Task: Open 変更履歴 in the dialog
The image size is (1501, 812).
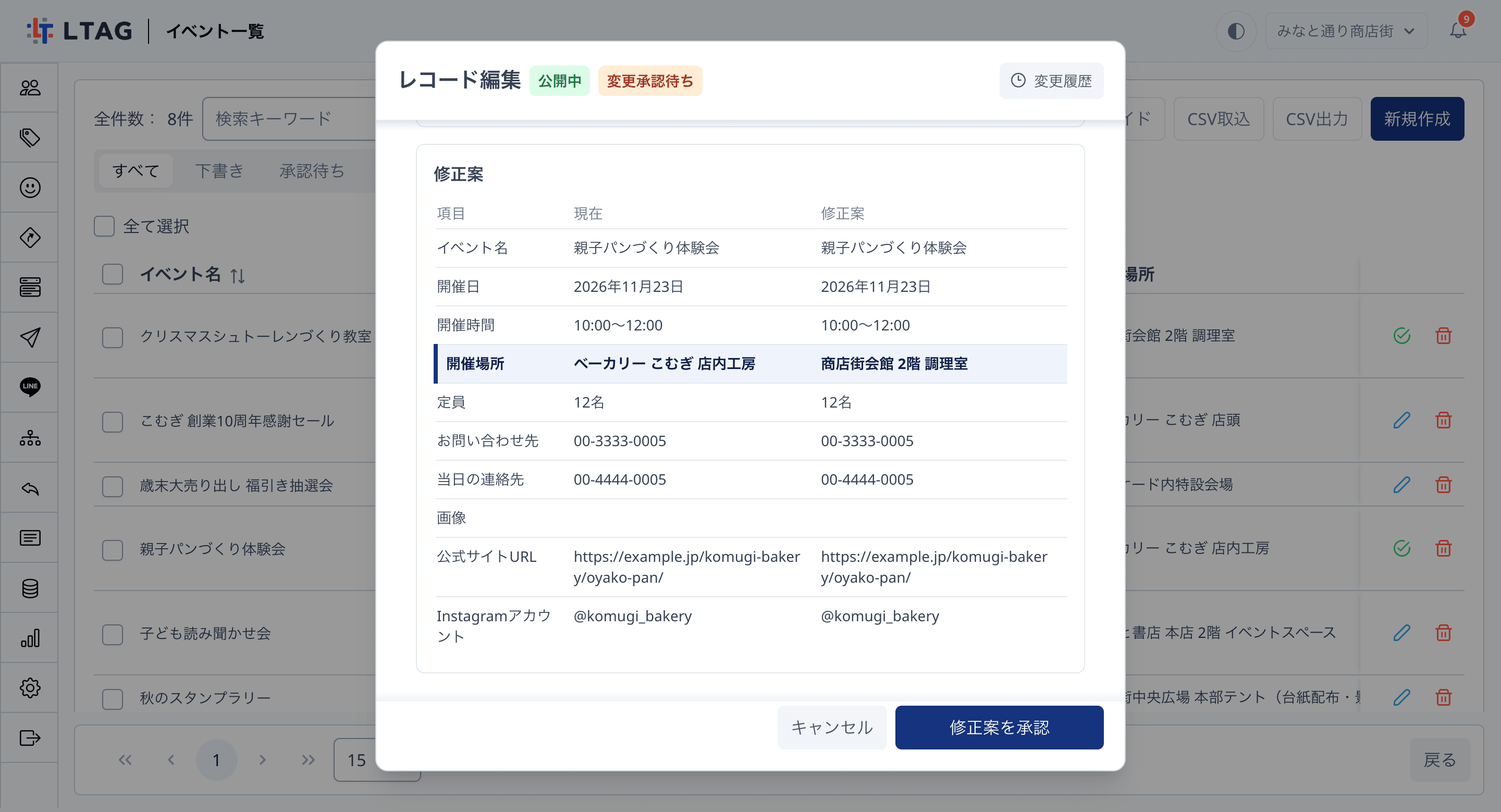Action: click(x=1051, y=80)
